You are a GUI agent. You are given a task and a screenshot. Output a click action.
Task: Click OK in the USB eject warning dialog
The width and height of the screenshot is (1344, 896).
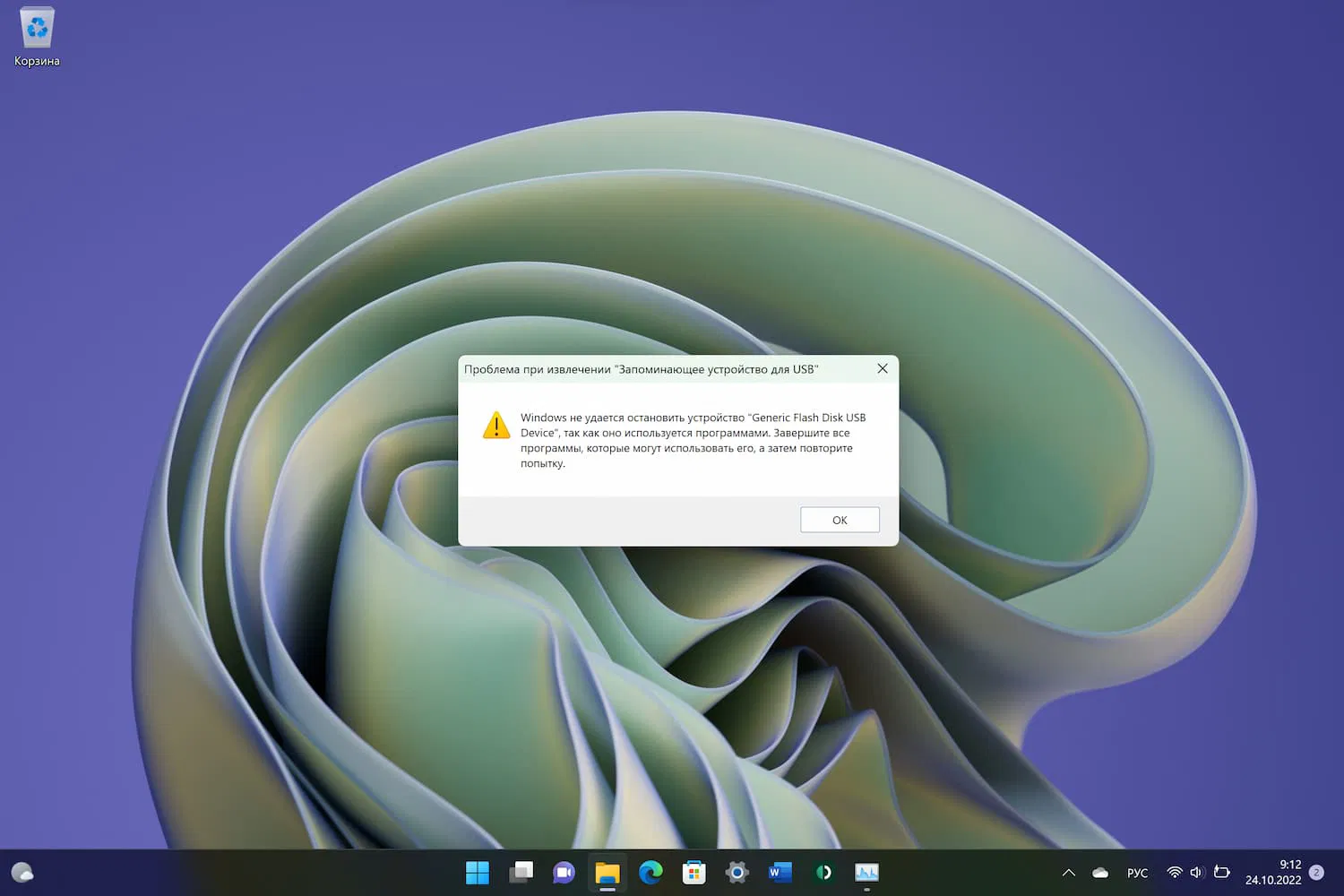point(840,520)
